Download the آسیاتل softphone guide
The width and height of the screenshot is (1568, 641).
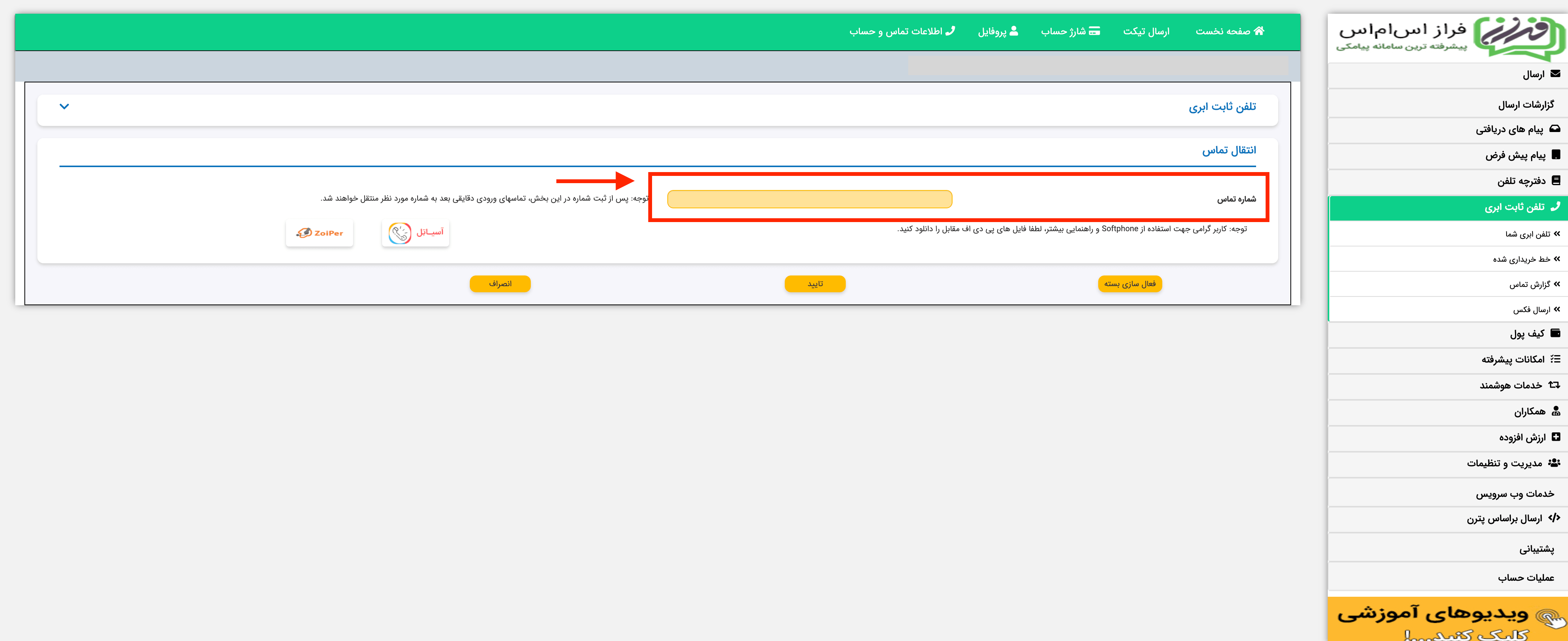[x=416, y=233]
